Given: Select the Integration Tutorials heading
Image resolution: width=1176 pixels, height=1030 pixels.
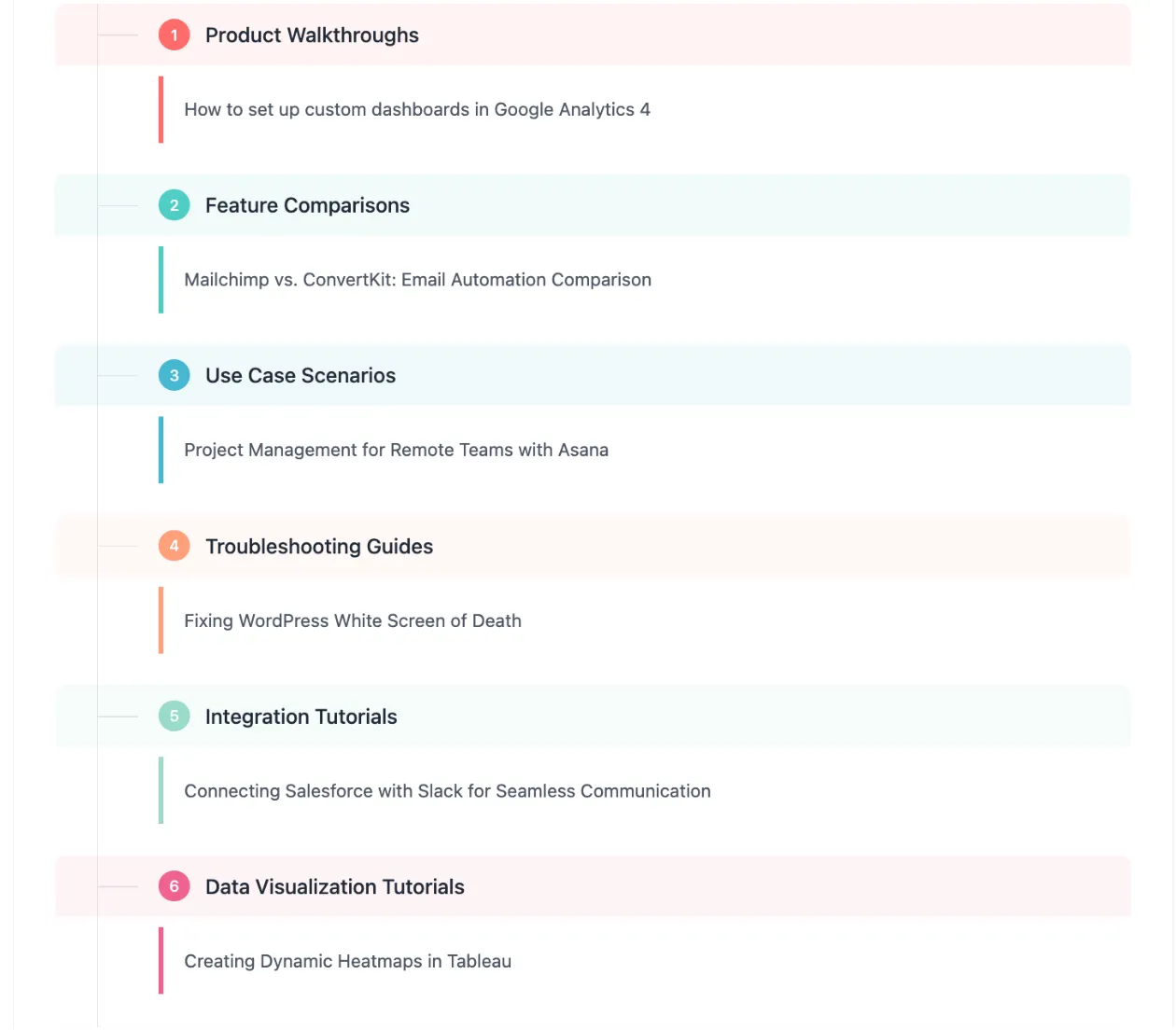Looking at the screenshot, I should (301, 717).
